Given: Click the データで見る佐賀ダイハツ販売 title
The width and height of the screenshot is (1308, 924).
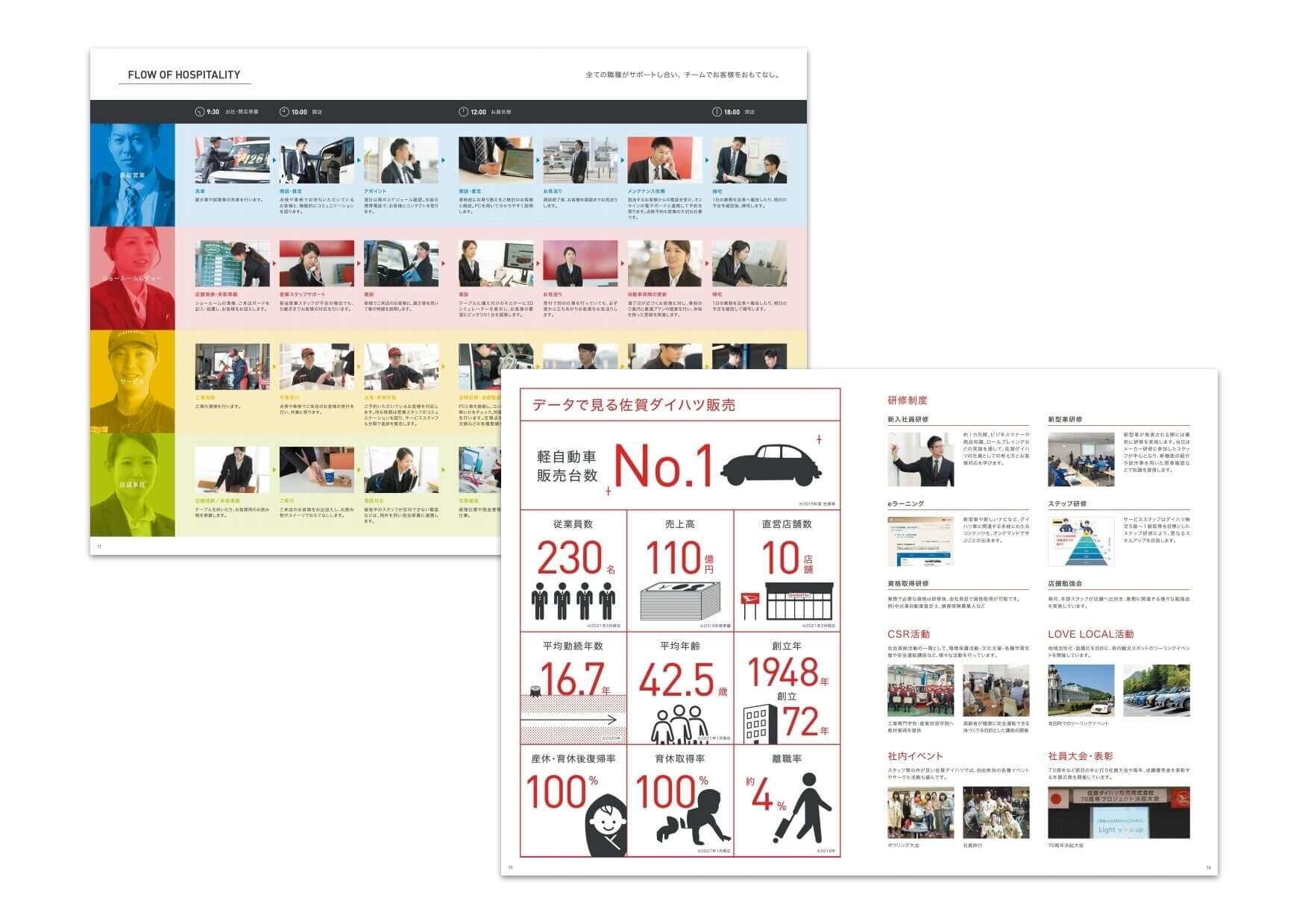Looking at the screenshot, I should point(633,405).
